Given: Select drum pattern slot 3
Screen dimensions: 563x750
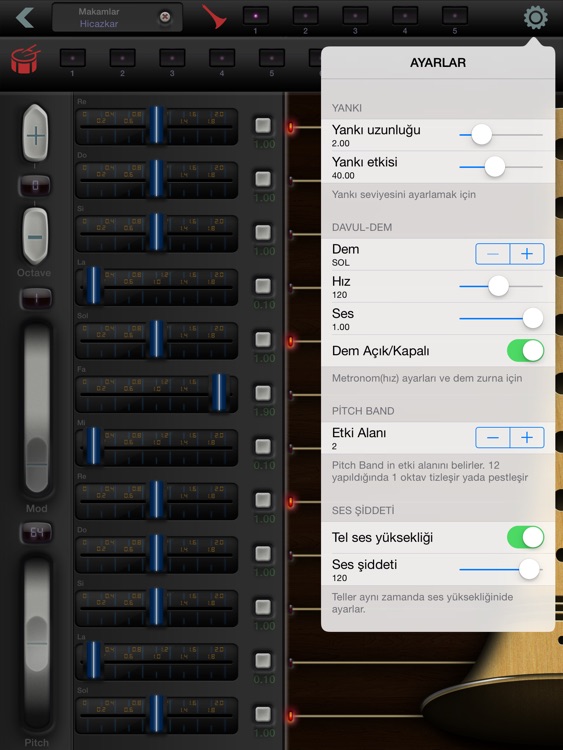Looking at the screenshot, I should click(172, 58).
